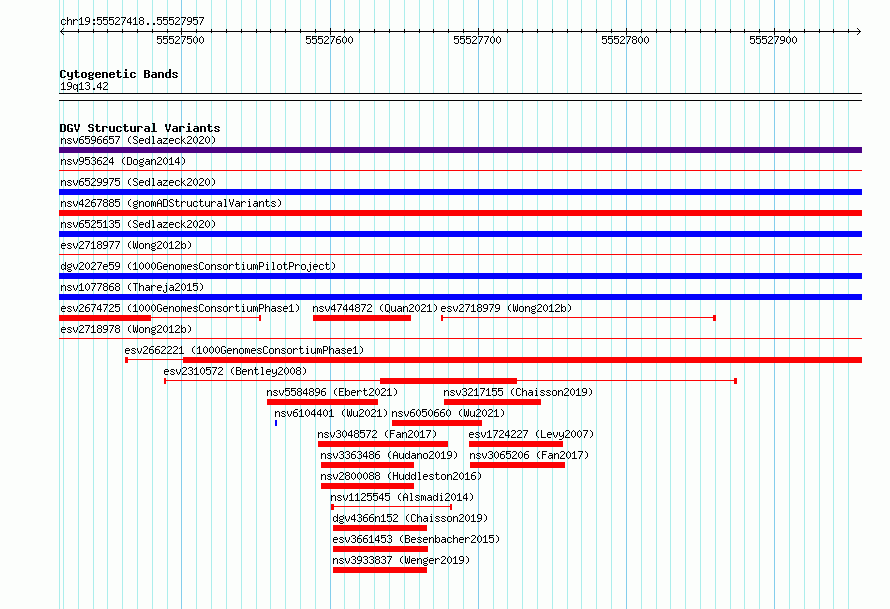Open esv2718979 (Wong2012b) variant label
Image resolution: width=890 pixels, height=609 pixels.
pyautogui.click(x=506, y=308)
